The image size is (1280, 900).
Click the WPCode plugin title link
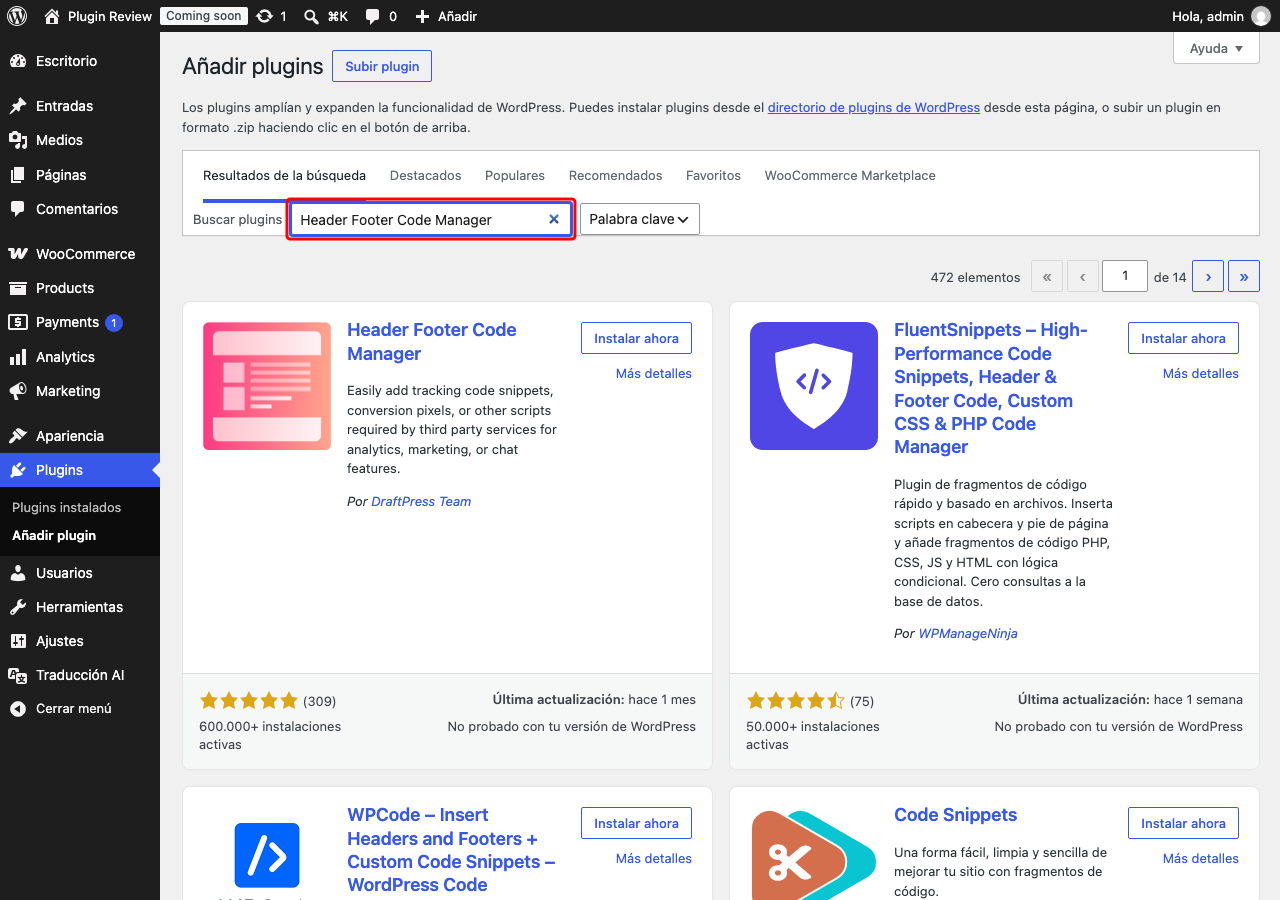(x=451, y=850)
